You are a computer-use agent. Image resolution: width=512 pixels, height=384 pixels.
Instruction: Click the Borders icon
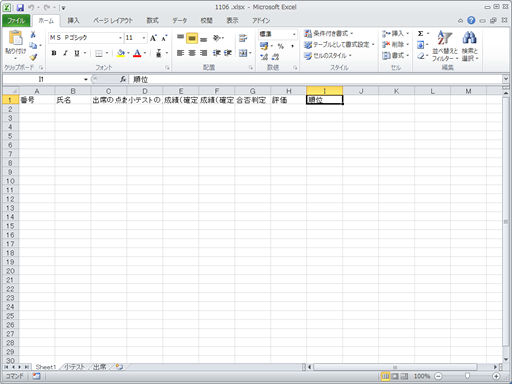[x=99, y=53]
